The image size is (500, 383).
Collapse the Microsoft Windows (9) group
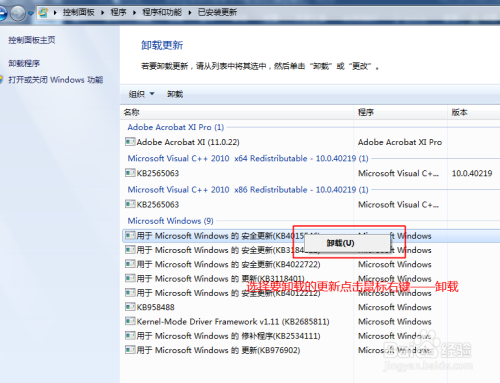point(170,221)
